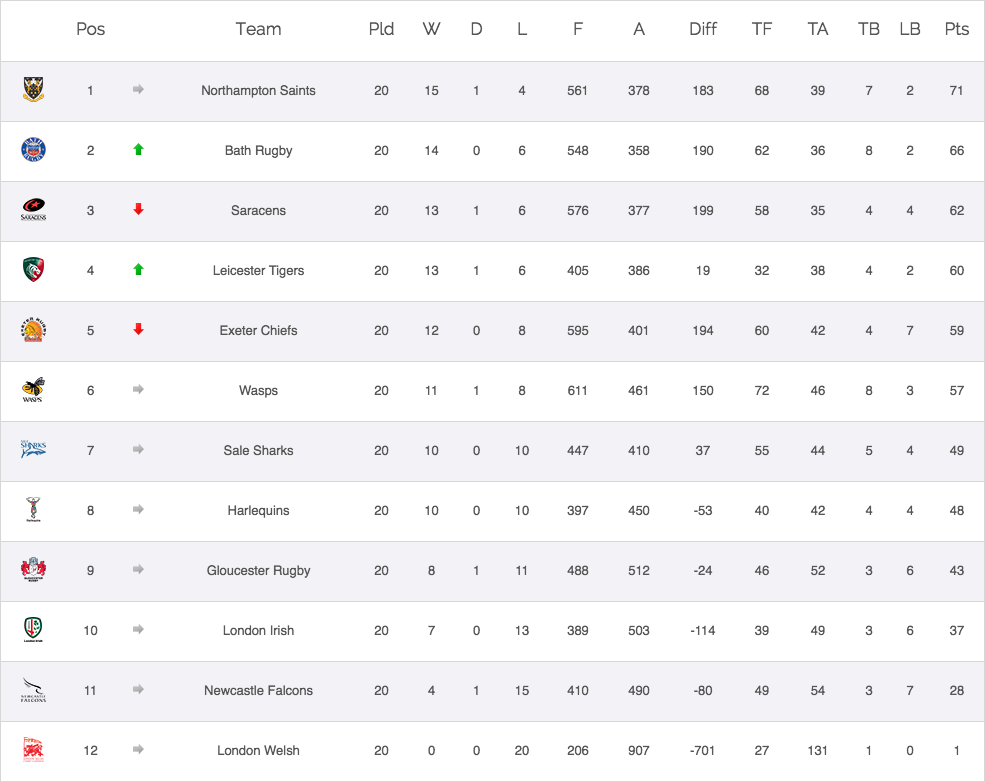Sort by the Pld column header
The height and width of the screenshot is (782, 985).
tap(381, 29)
